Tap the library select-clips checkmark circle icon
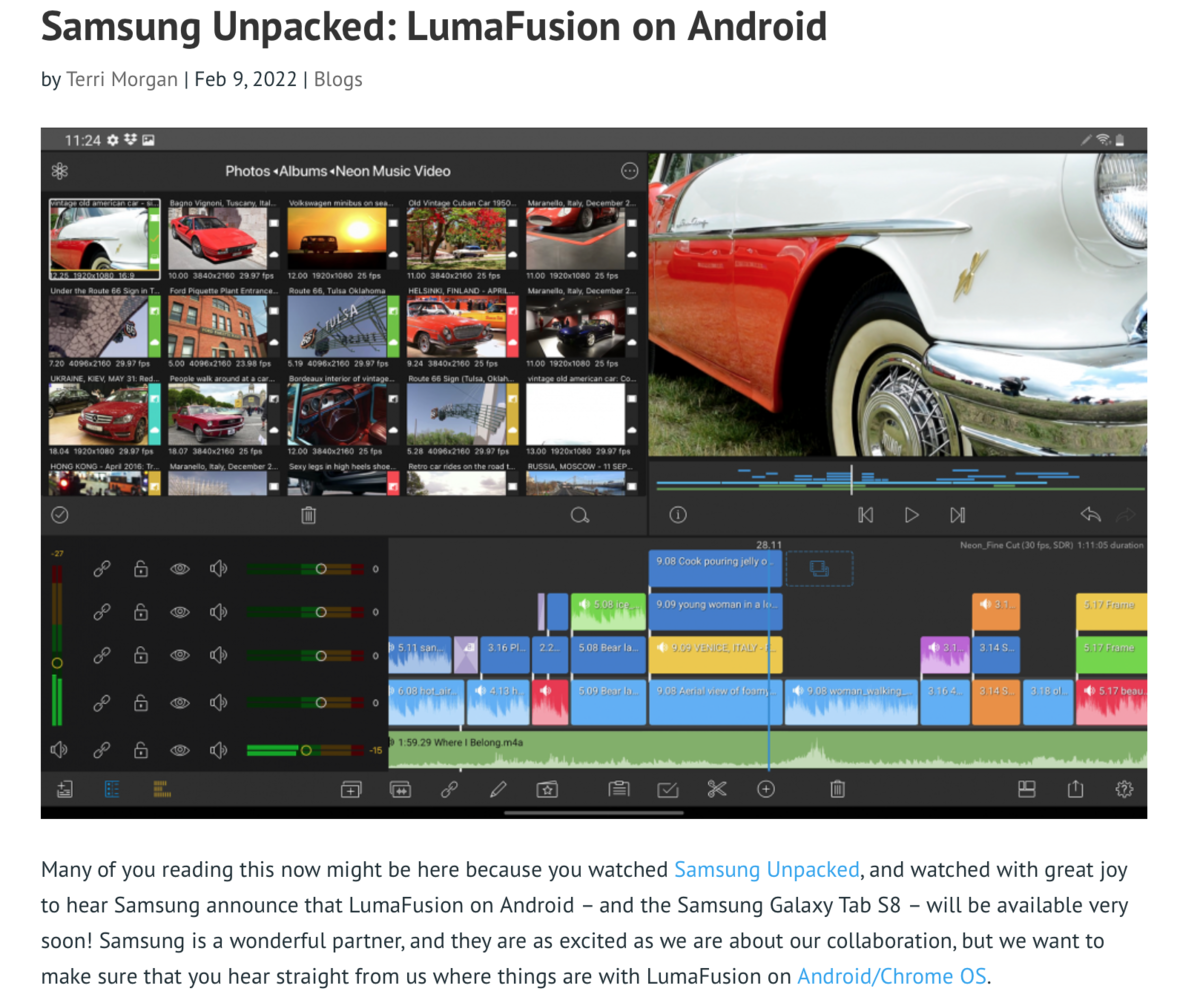Screen dimensions: 1200x997 tap(60, 515)
